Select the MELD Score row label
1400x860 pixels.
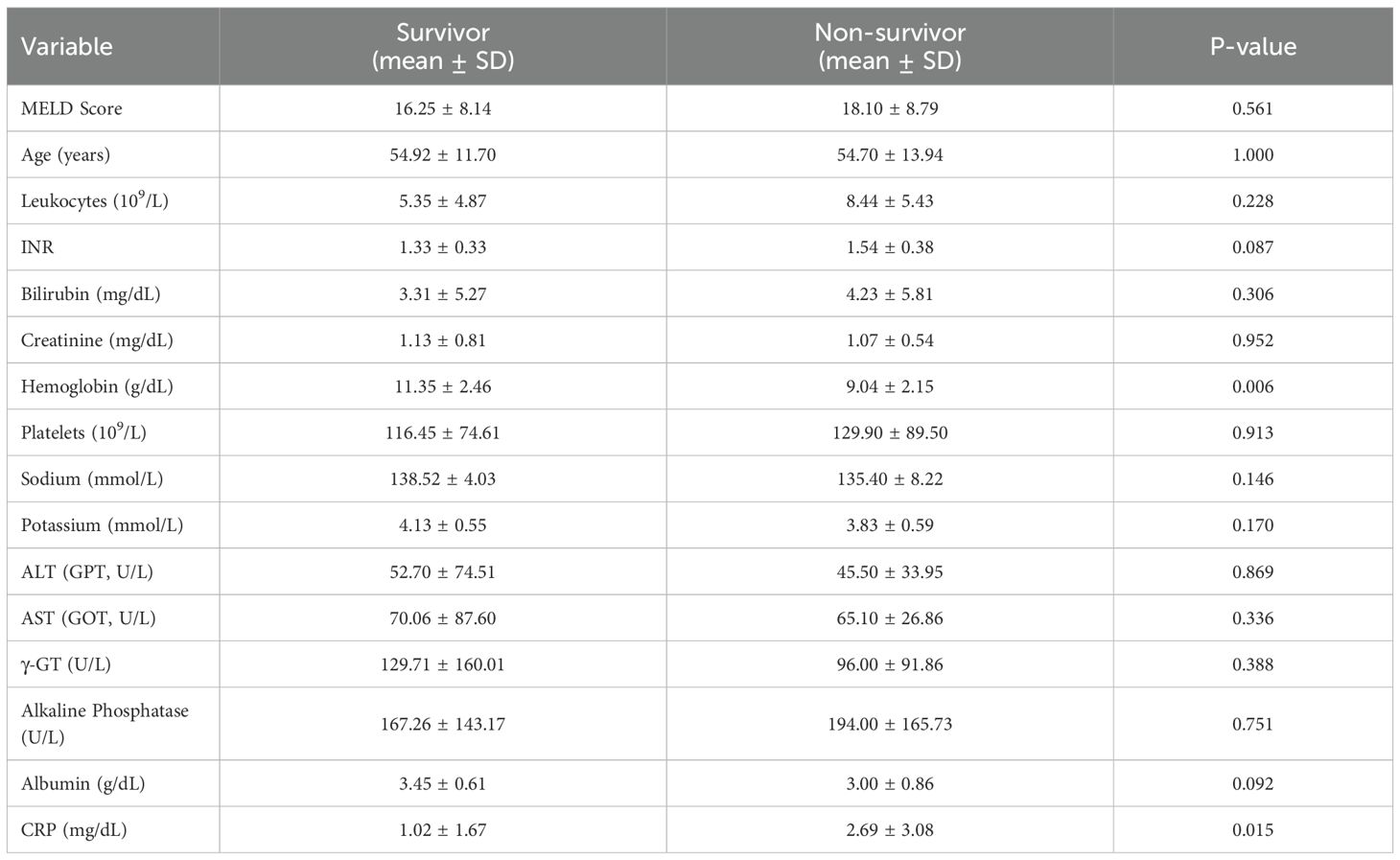click(x=72, y=108)
